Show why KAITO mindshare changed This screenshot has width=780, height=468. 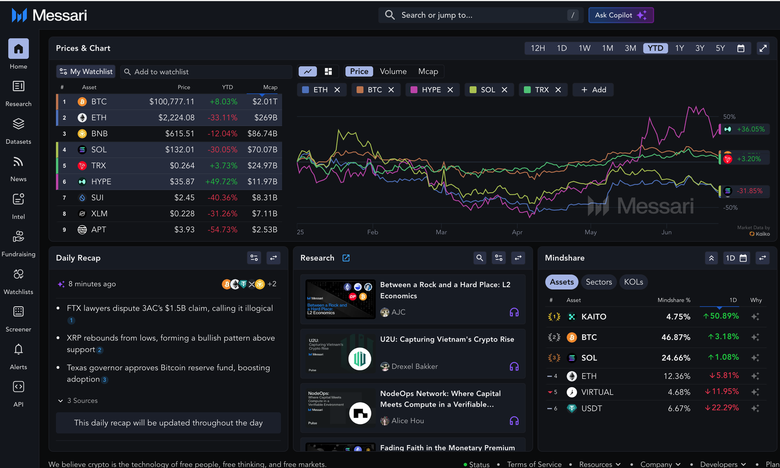click(x=755, y=317)
